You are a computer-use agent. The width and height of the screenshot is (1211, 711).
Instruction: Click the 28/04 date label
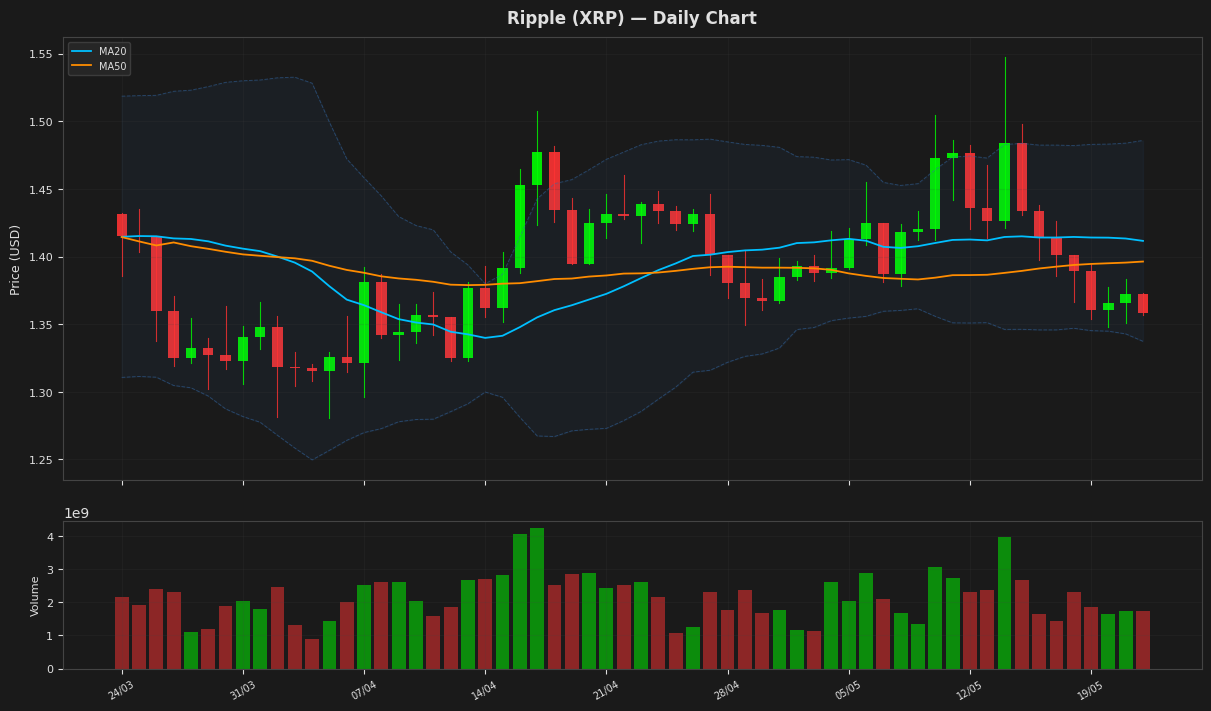click(x=727, y=690)
